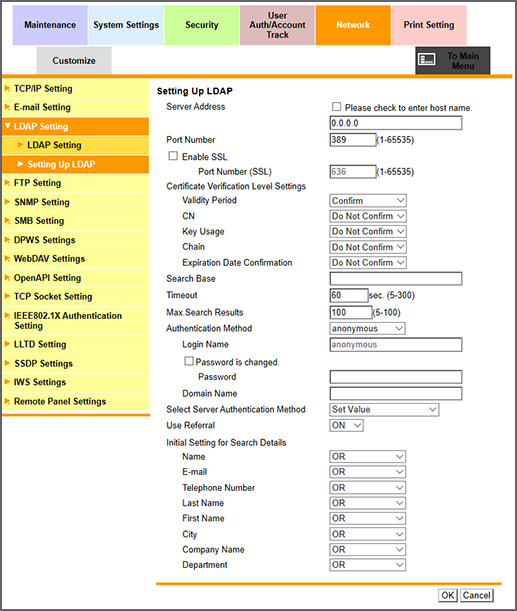Click the arrow icon beside TCP/IP Setting
Screen dimensions: 517x611
click(x=7, y=88)
